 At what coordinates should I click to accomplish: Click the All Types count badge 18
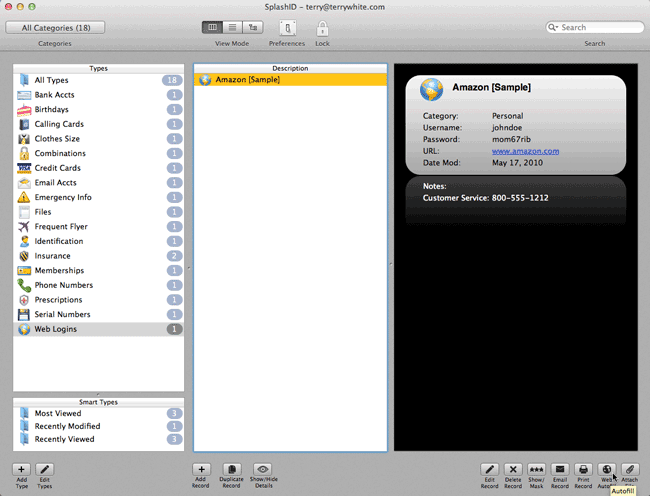172,80
